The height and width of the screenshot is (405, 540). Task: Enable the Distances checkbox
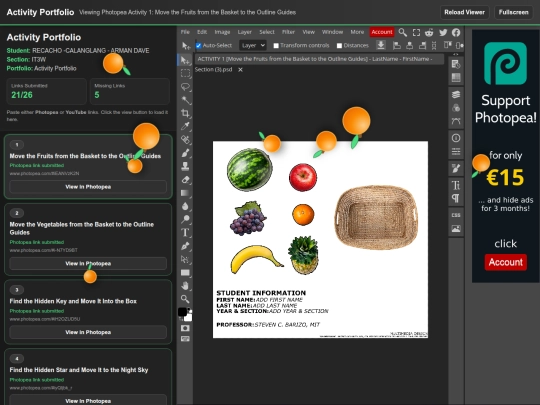[339, 45]
